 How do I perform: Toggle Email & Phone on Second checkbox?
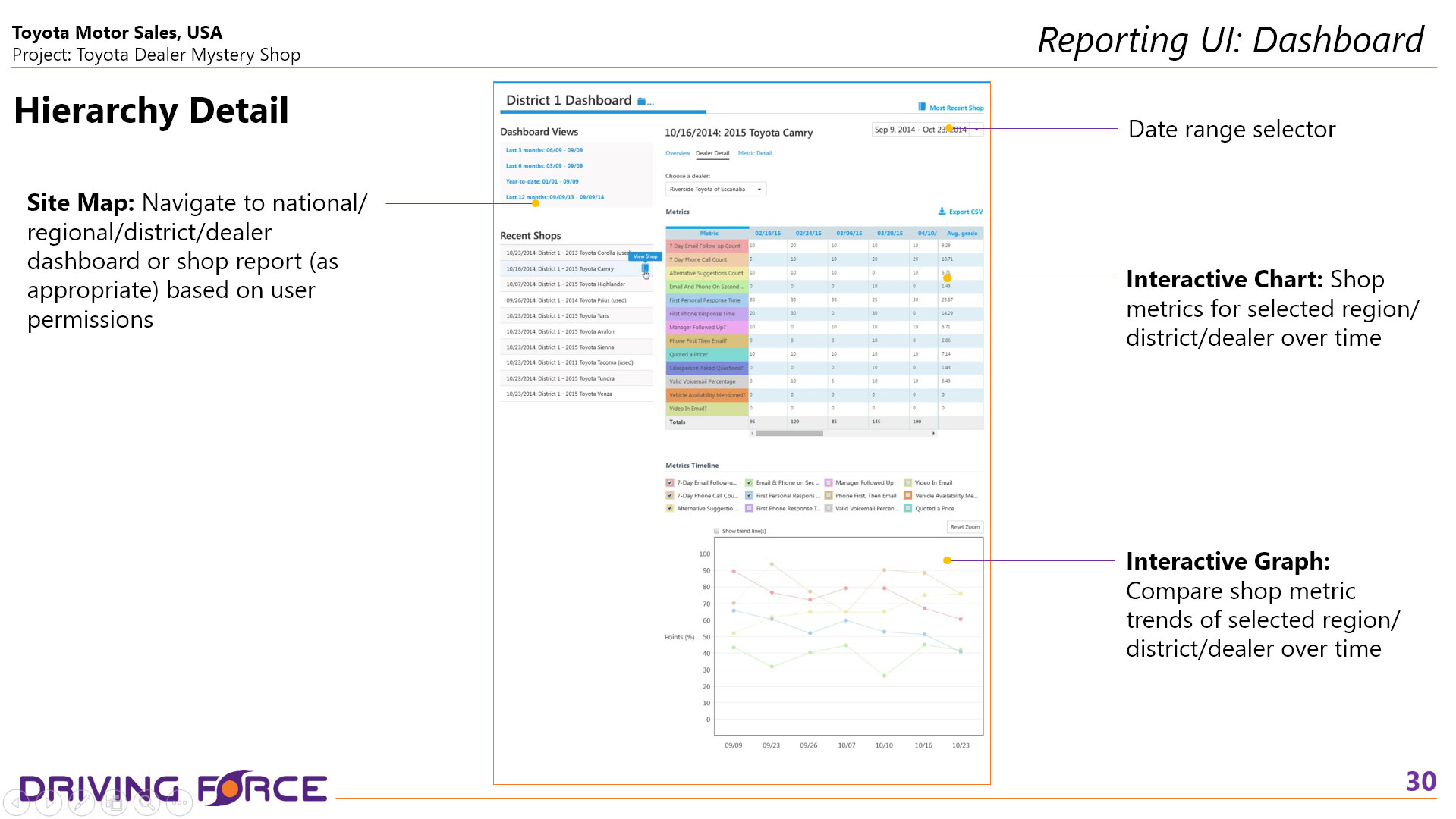[750, 483]
